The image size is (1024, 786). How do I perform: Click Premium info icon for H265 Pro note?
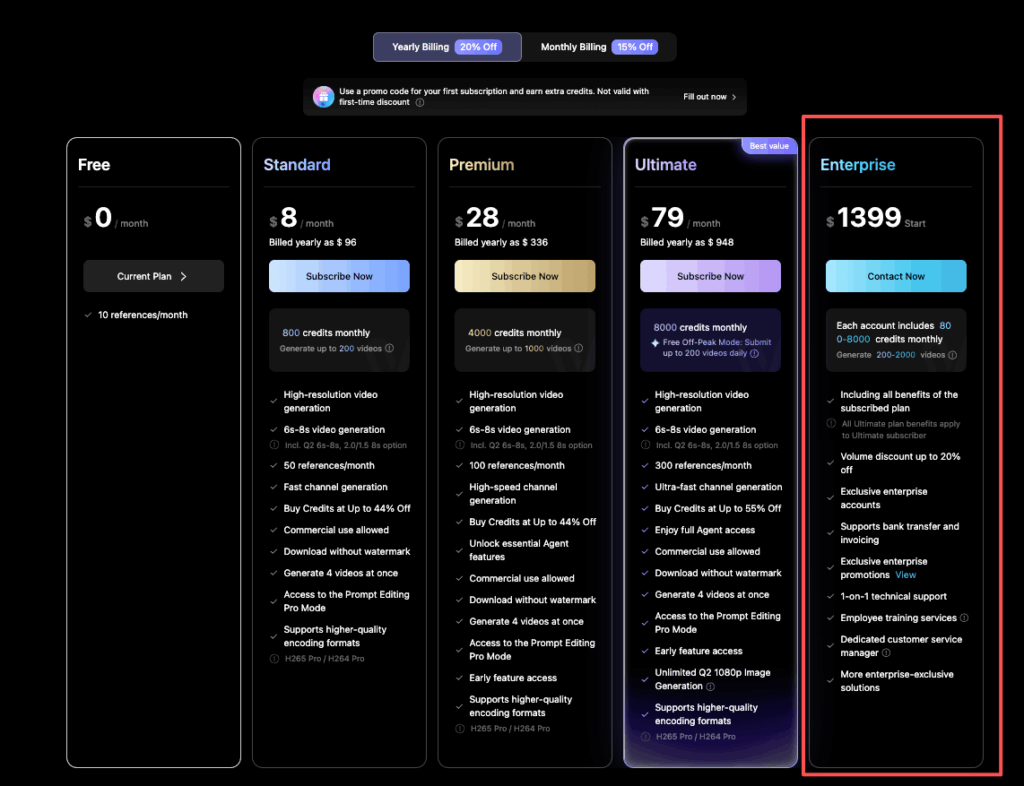[460, 729]
